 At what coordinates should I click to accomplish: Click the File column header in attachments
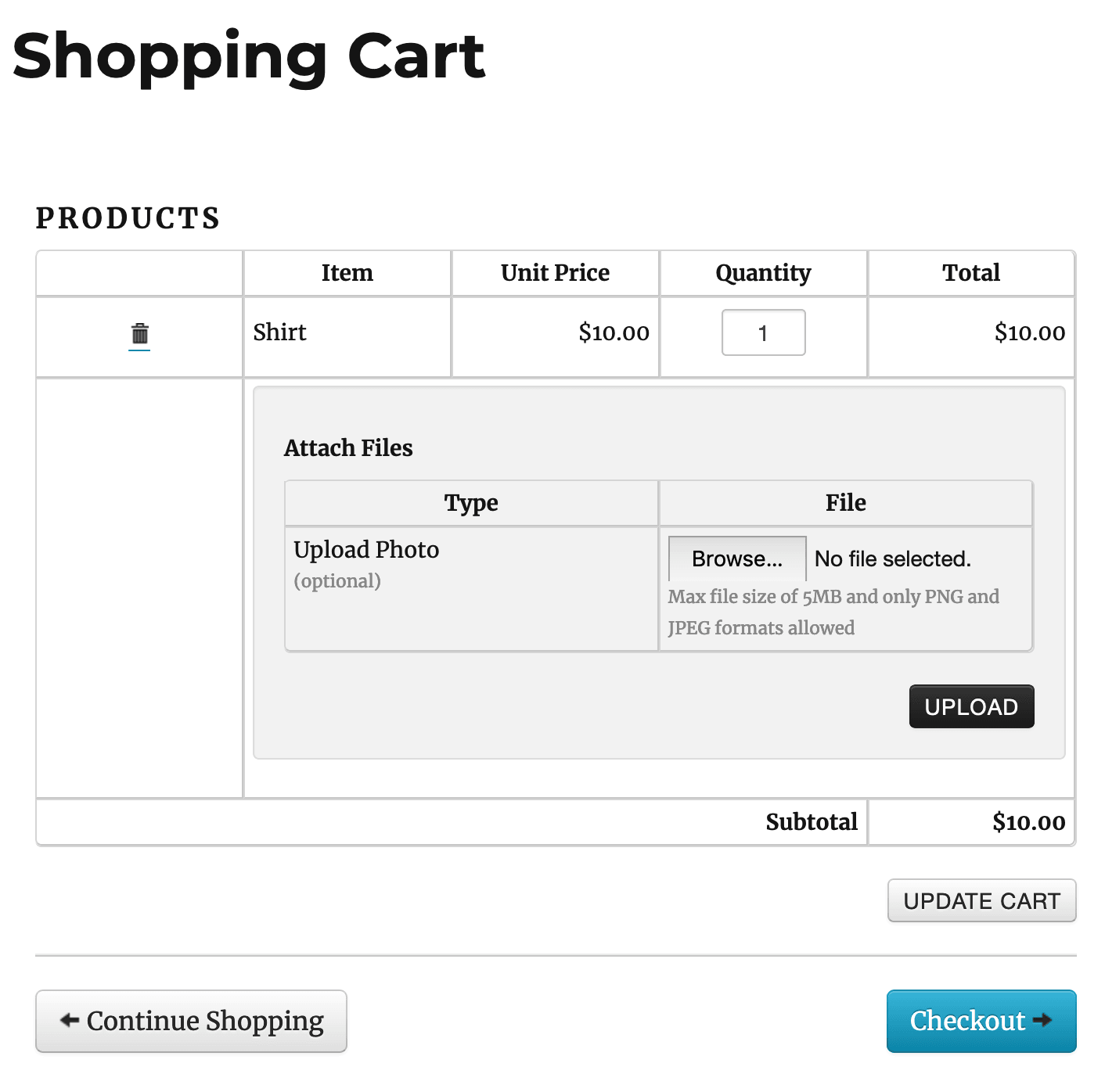[845, 502]
